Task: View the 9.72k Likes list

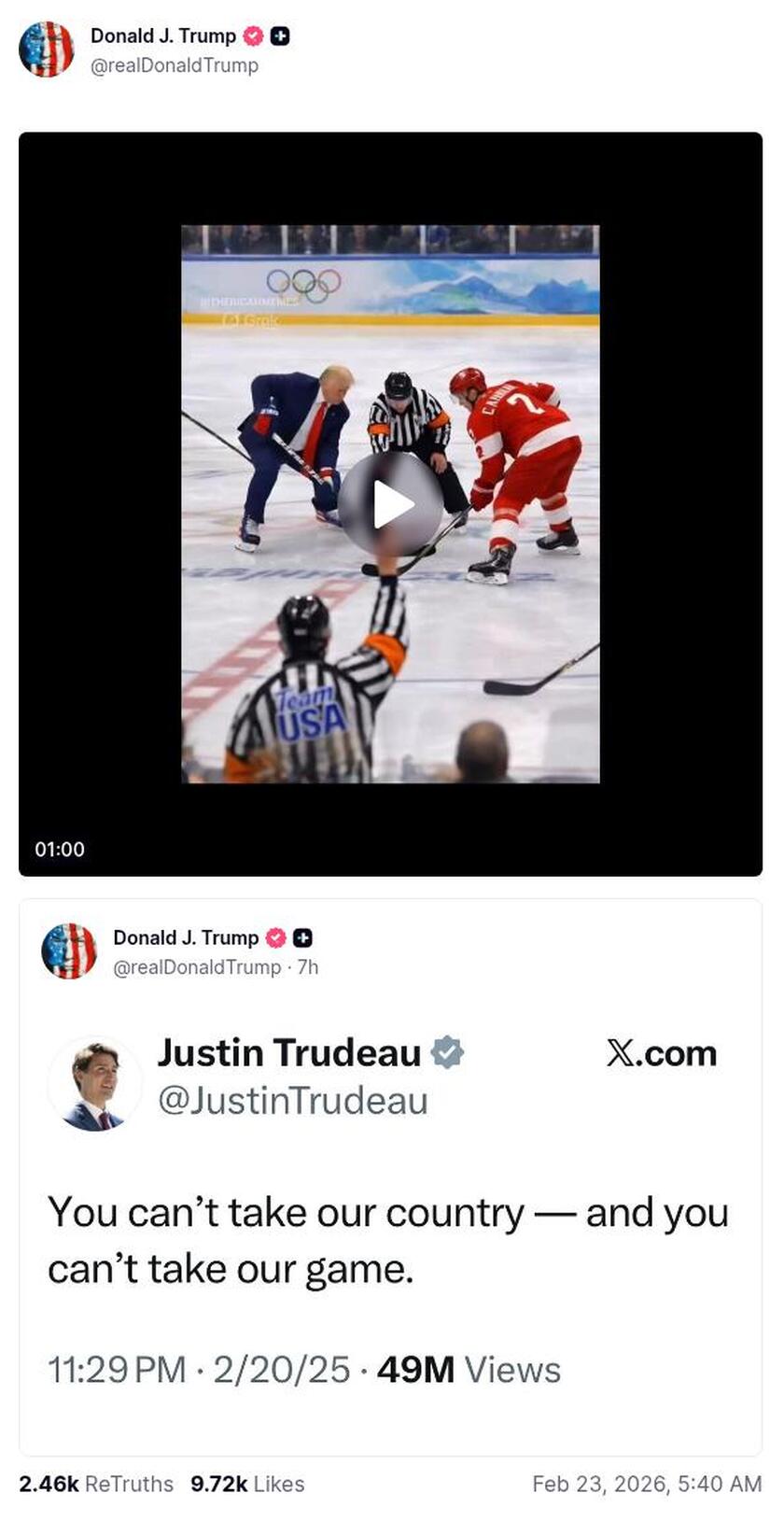Action: tap(247, 1484)
